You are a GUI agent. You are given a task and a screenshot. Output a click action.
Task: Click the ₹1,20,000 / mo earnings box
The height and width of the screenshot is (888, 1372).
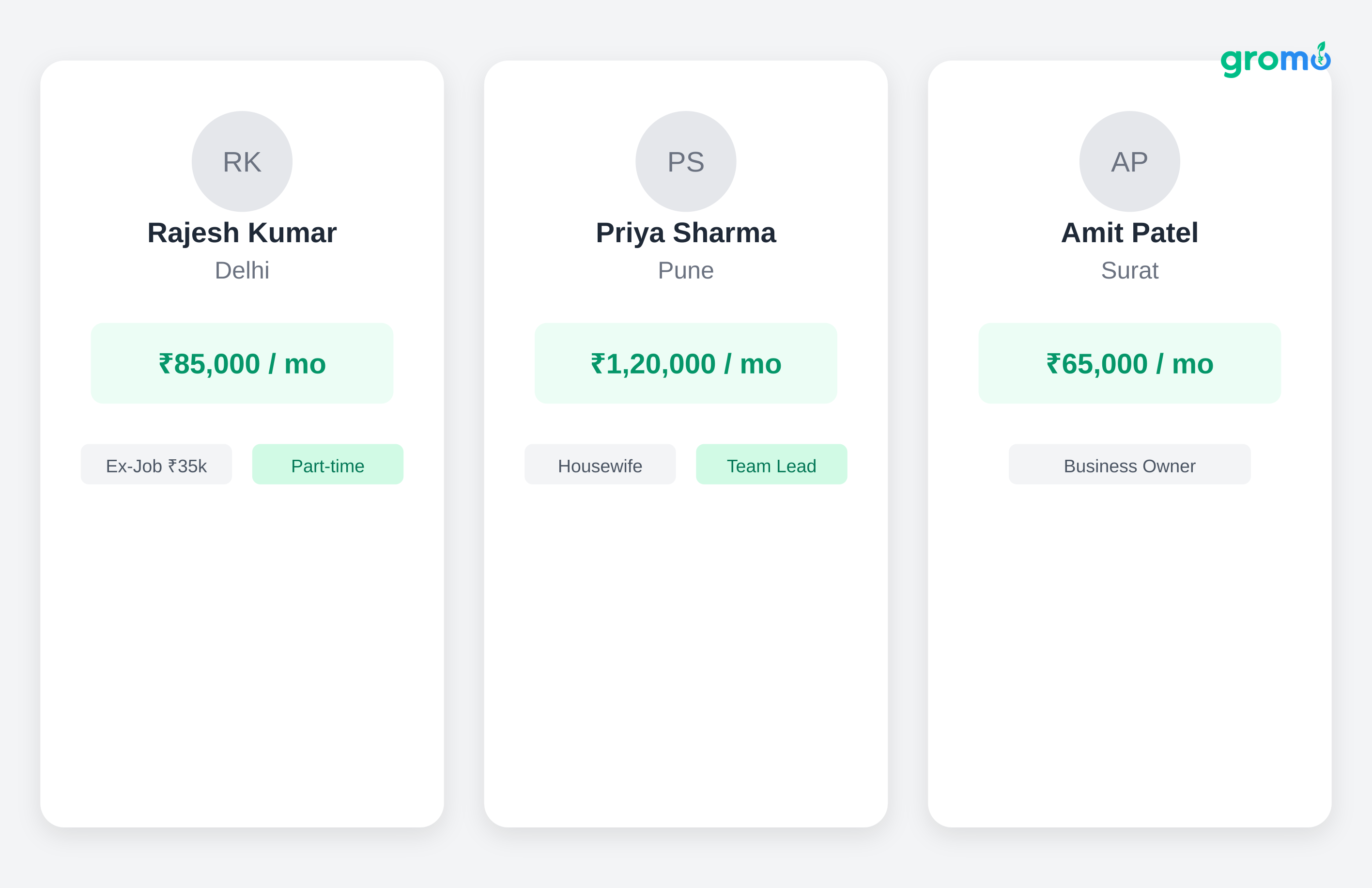point(685,363)
